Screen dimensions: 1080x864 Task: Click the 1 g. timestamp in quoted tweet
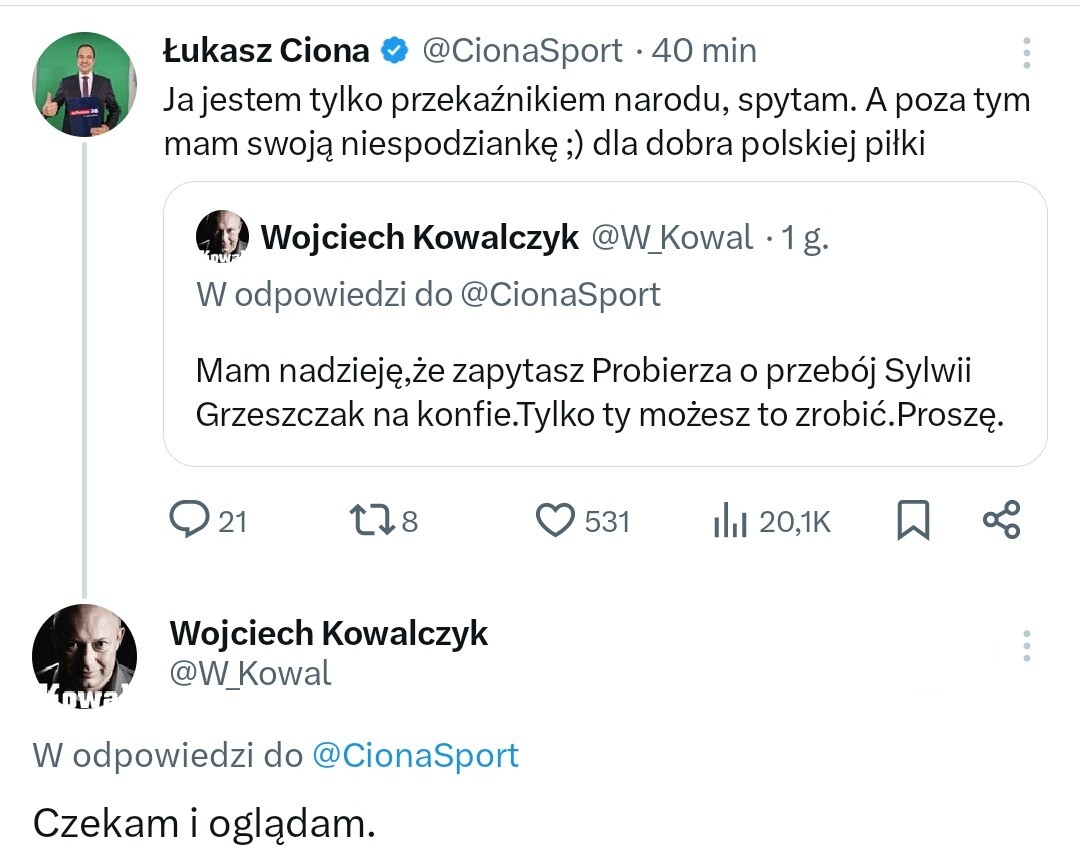(x=804, y=237)
